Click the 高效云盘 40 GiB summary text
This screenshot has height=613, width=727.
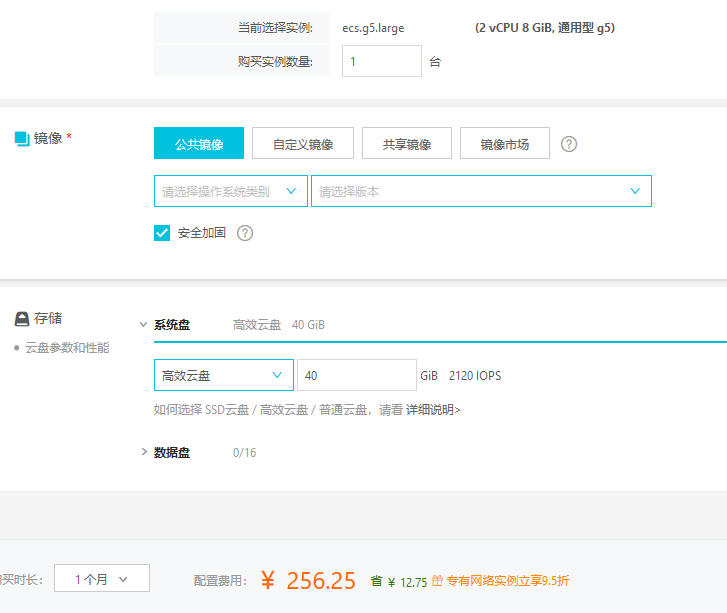pos(279,325)
